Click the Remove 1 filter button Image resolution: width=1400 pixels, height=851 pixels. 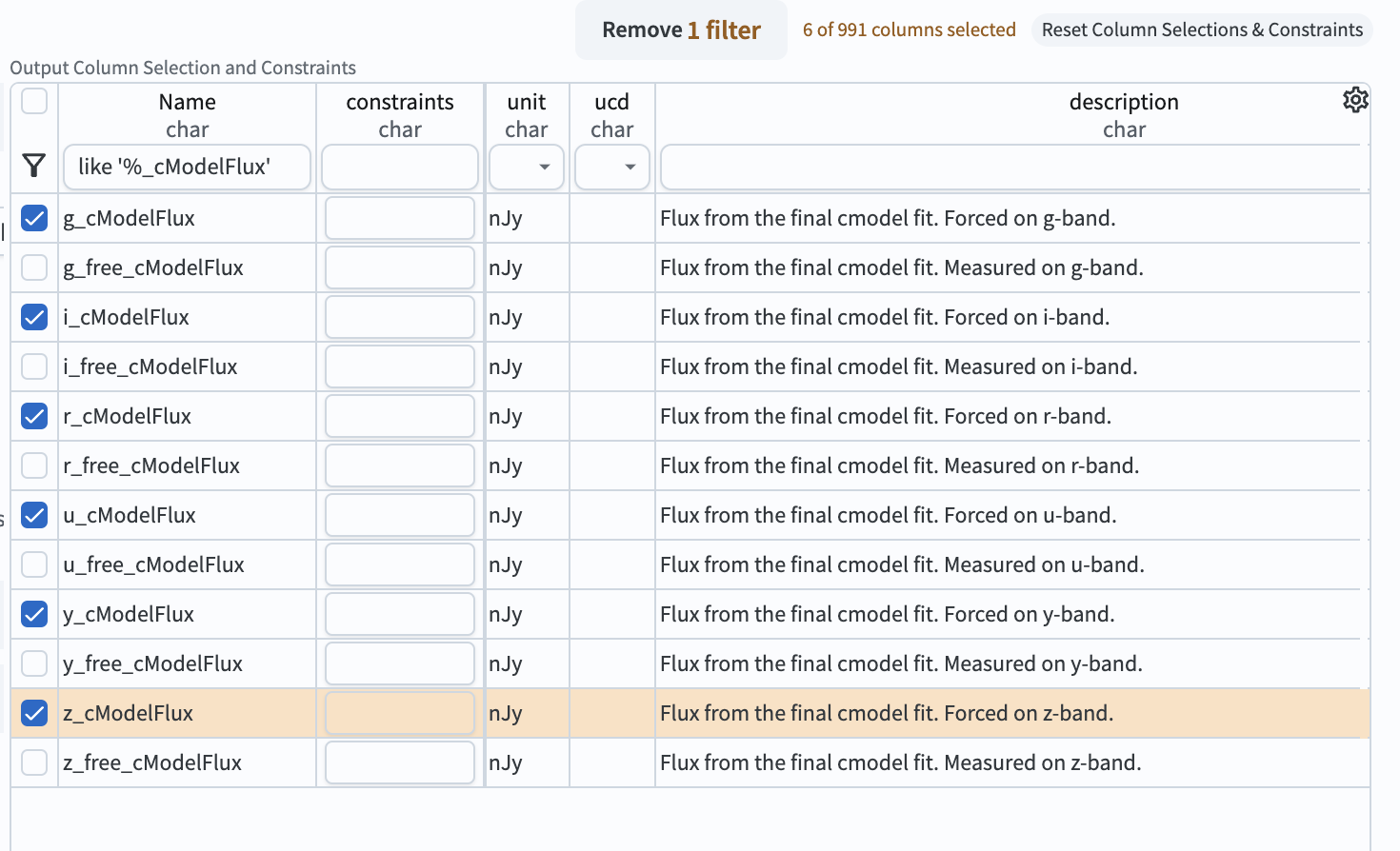click(x=680, y=30)
